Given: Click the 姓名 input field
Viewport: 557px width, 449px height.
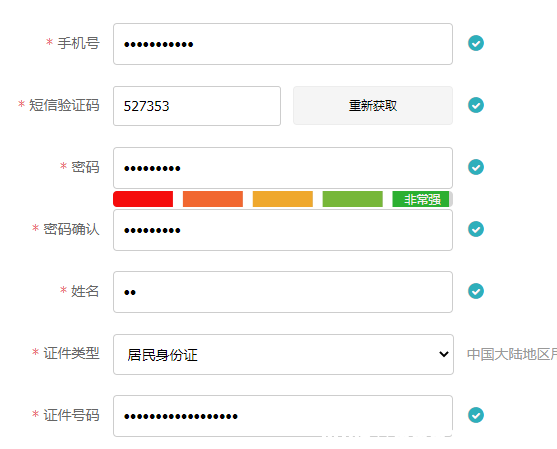Looking at the screenshot, I should pos(283,292).
